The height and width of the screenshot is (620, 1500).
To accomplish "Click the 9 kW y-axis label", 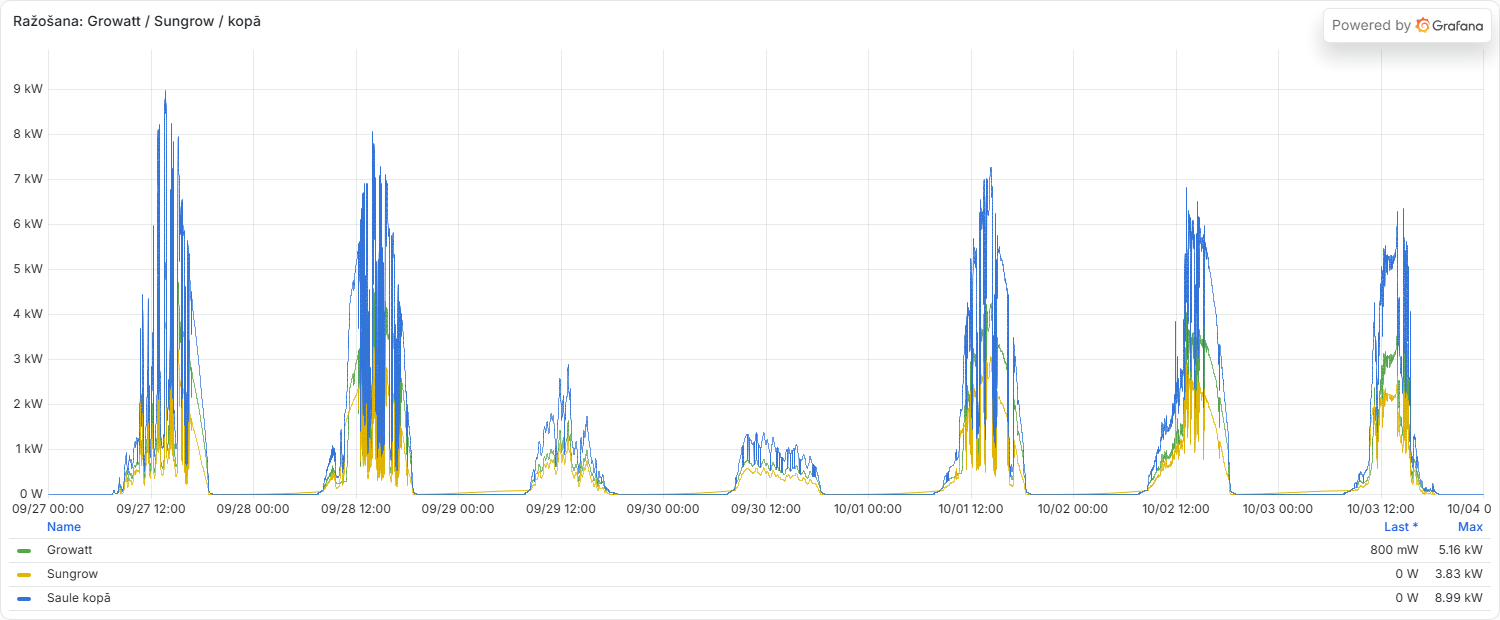I will pyautogui.click(x=28, y=89).
